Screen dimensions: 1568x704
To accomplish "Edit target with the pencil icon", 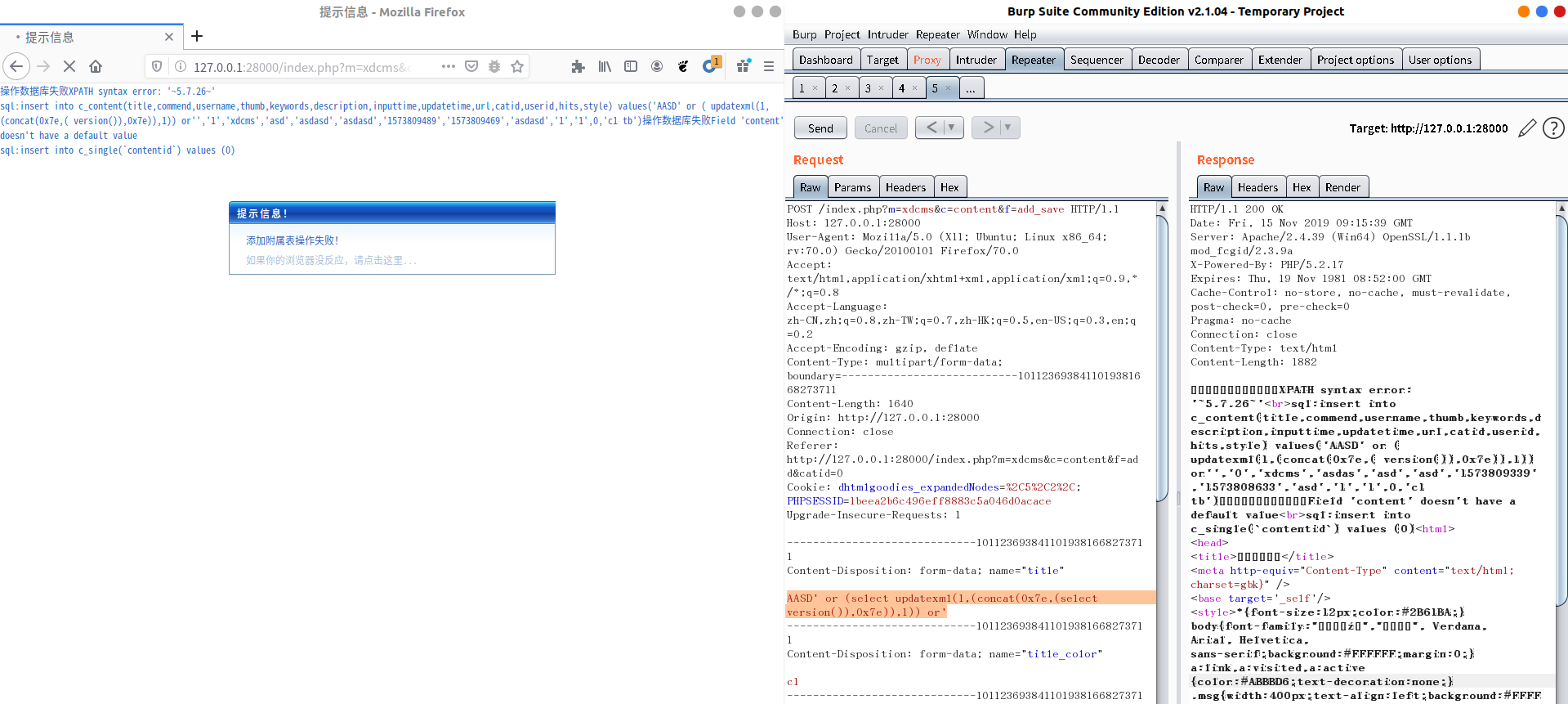I will coord(1526,128).
